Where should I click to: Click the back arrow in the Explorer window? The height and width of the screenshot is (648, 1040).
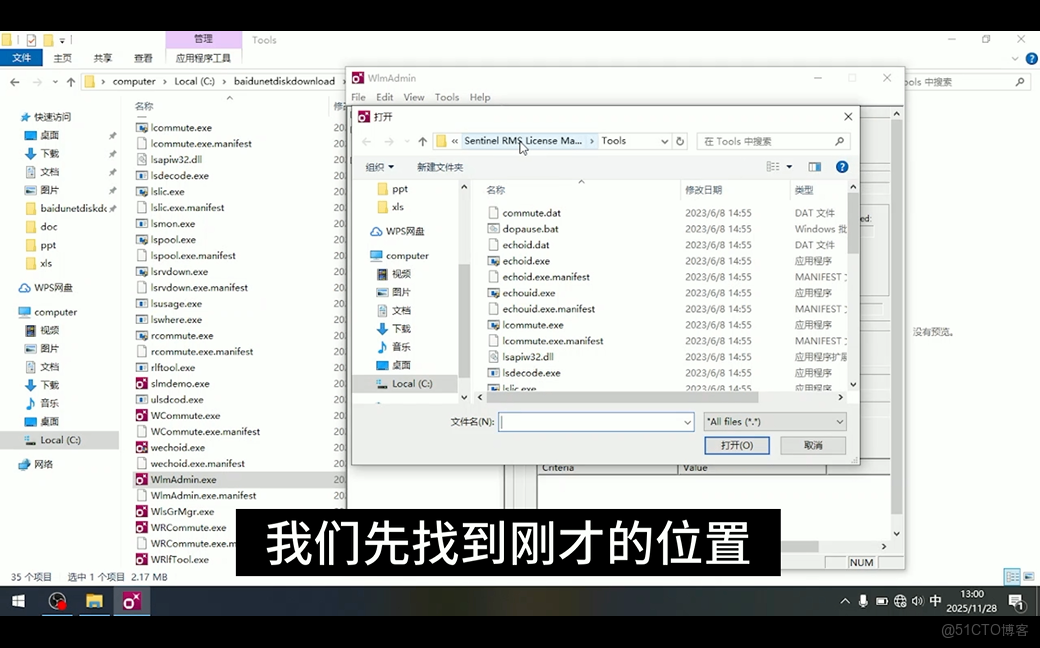click(x=14, y=81)
